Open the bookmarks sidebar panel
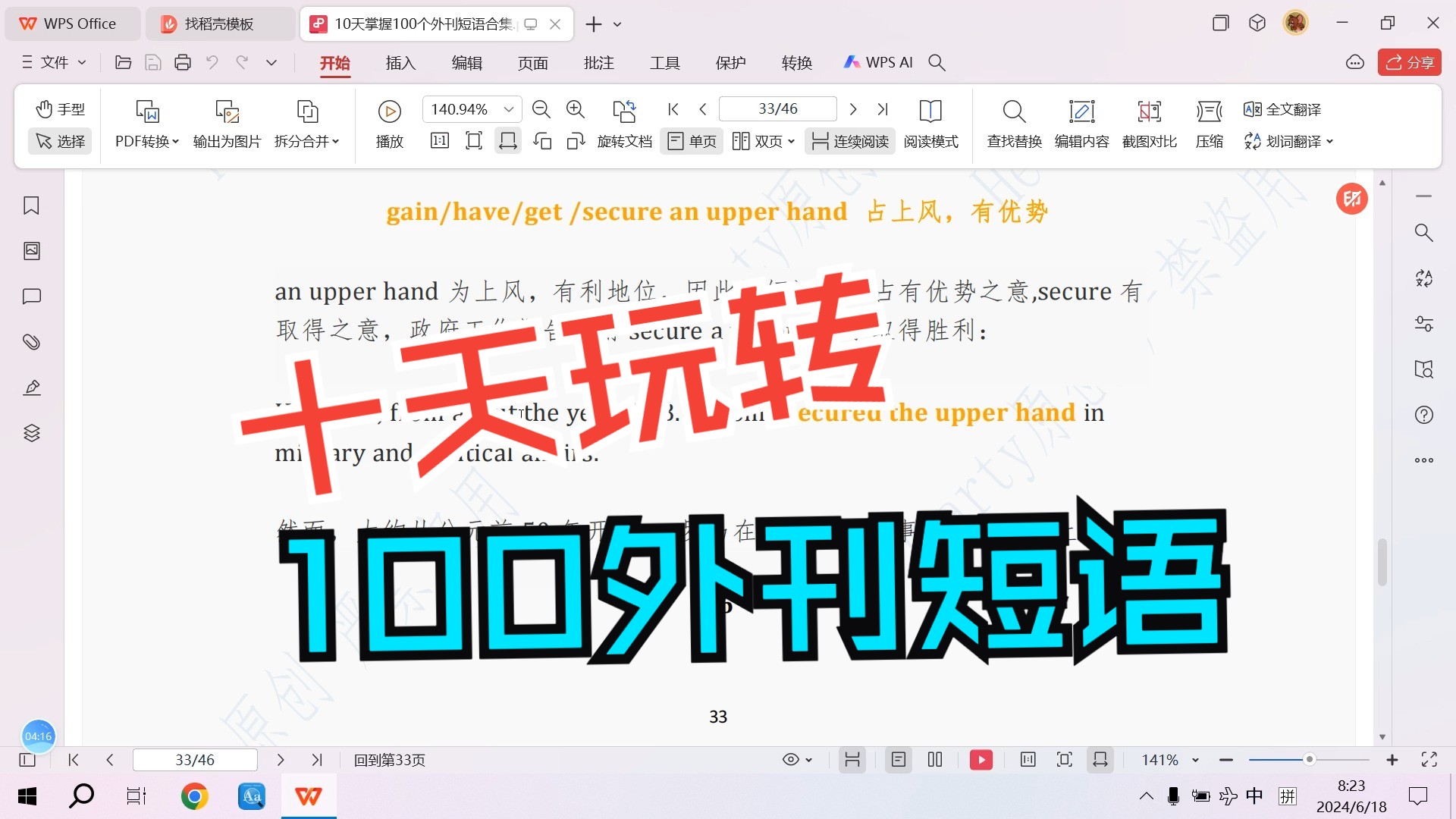This screenshot has height=819, width=1456. tap(31, 206)
